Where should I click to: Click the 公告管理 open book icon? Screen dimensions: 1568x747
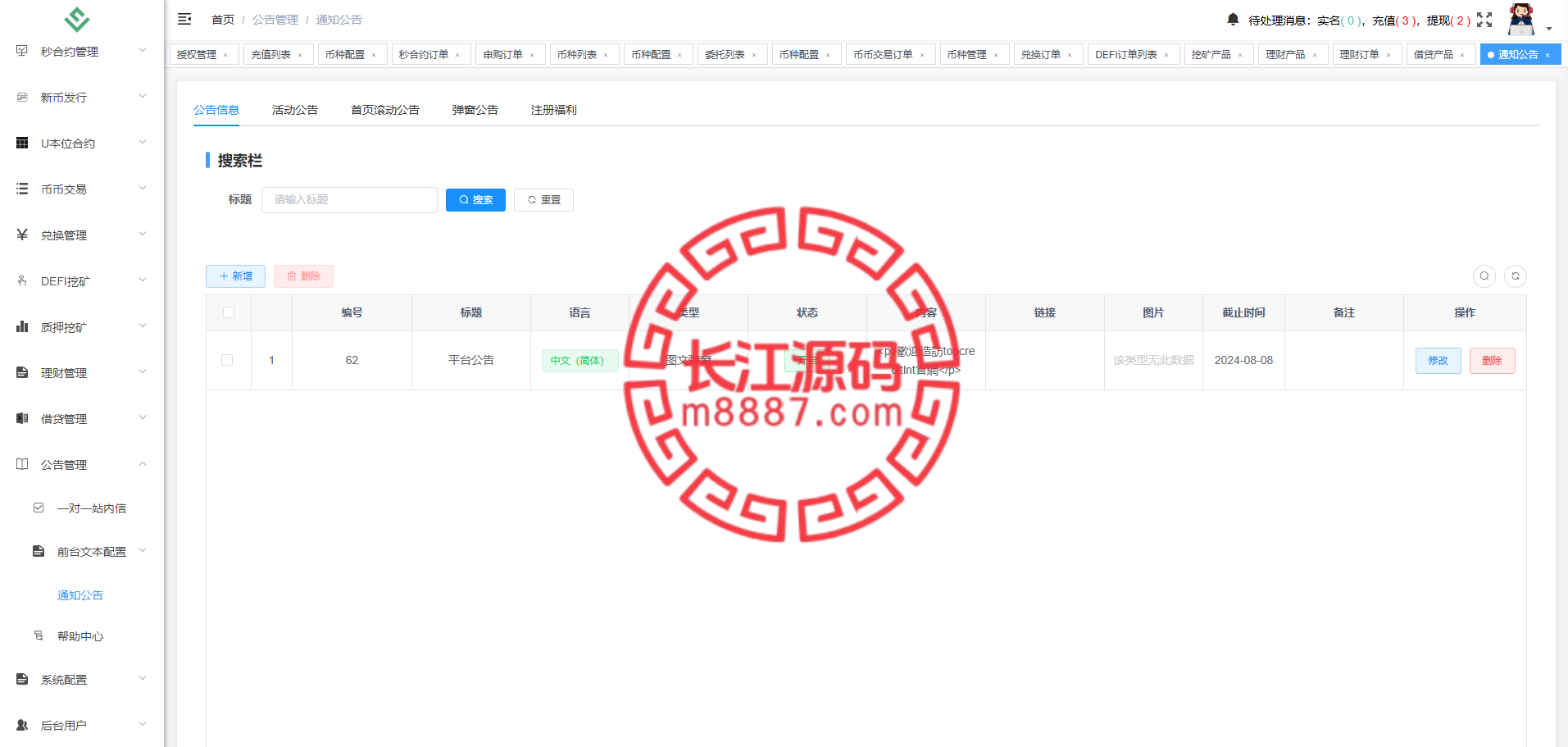(x=22, y=464)
